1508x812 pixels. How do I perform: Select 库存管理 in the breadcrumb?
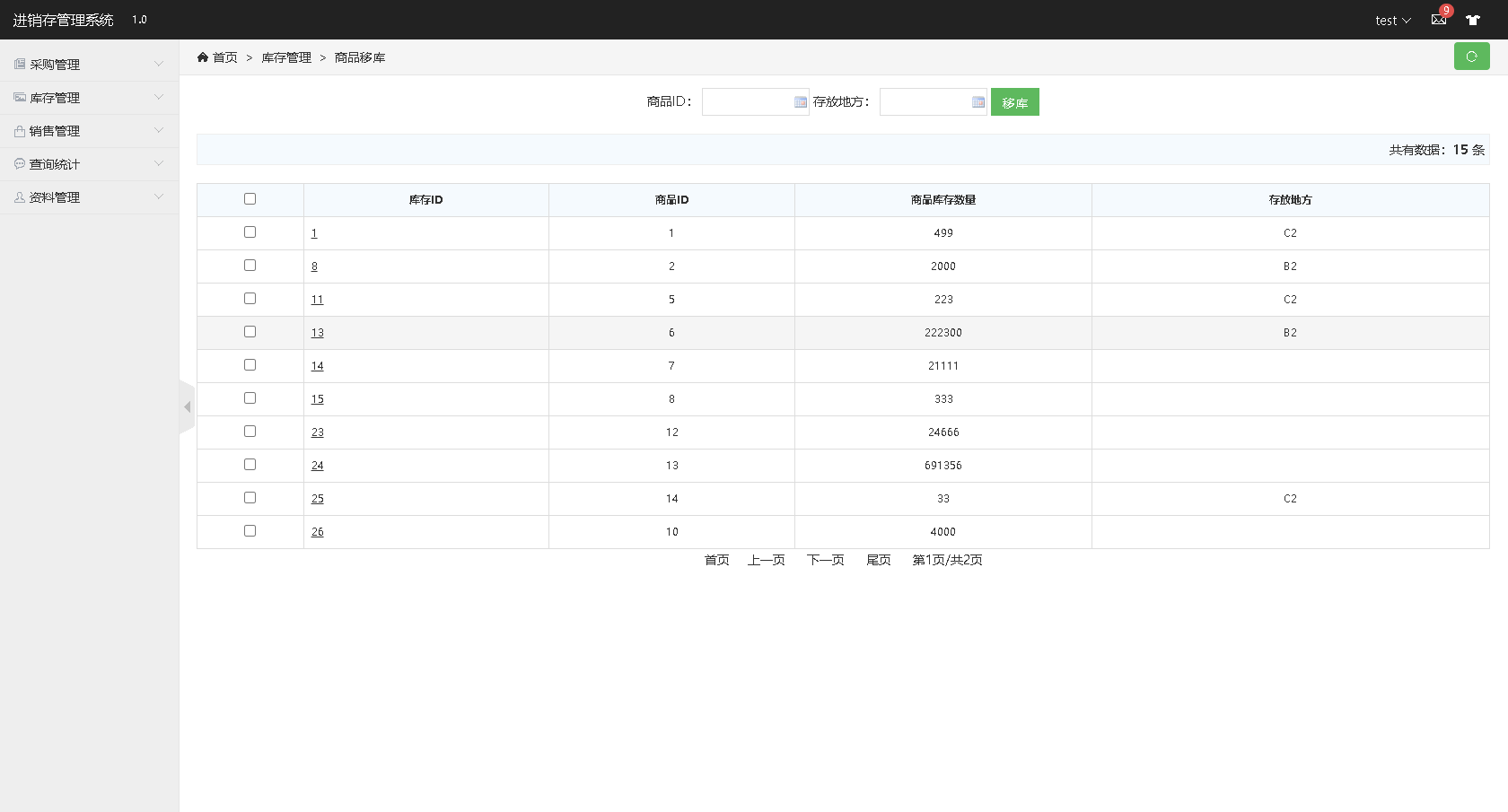click(285, 57)
